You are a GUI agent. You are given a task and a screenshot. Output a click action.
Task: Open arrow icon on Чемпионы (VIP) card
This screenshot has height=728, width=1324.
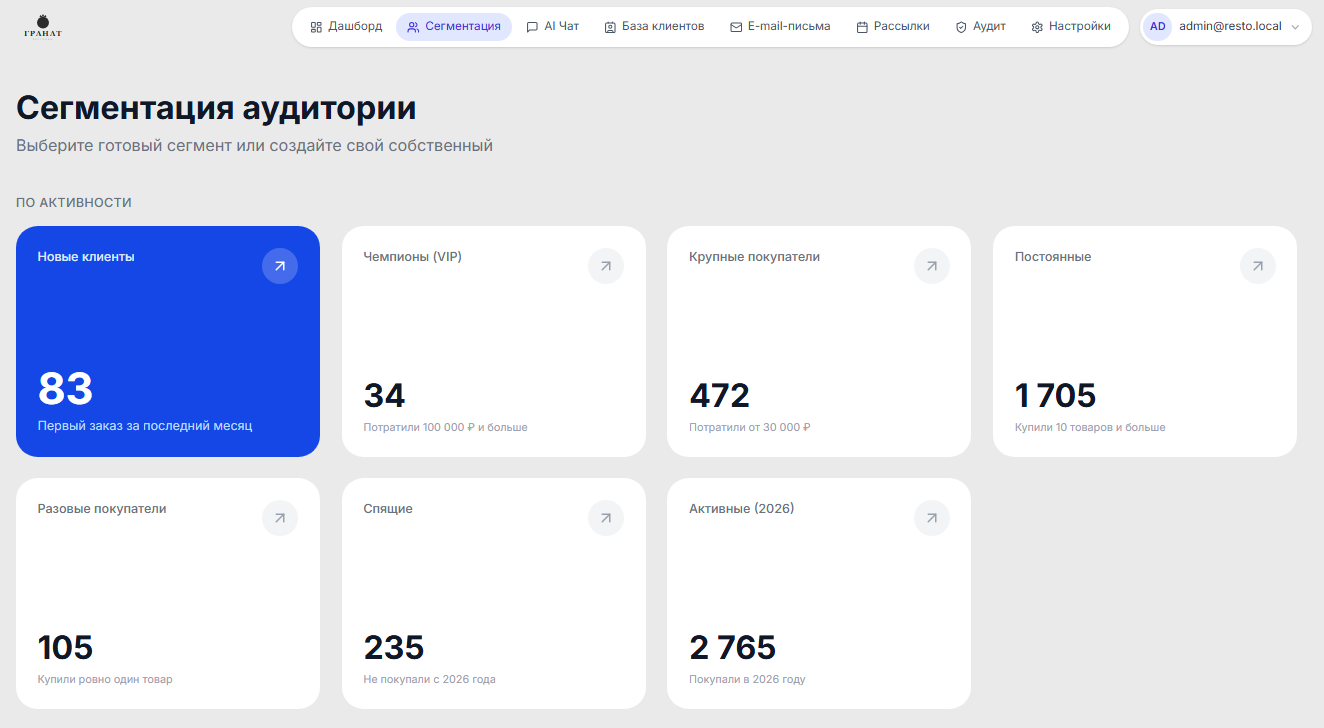[x=606, y=266]
